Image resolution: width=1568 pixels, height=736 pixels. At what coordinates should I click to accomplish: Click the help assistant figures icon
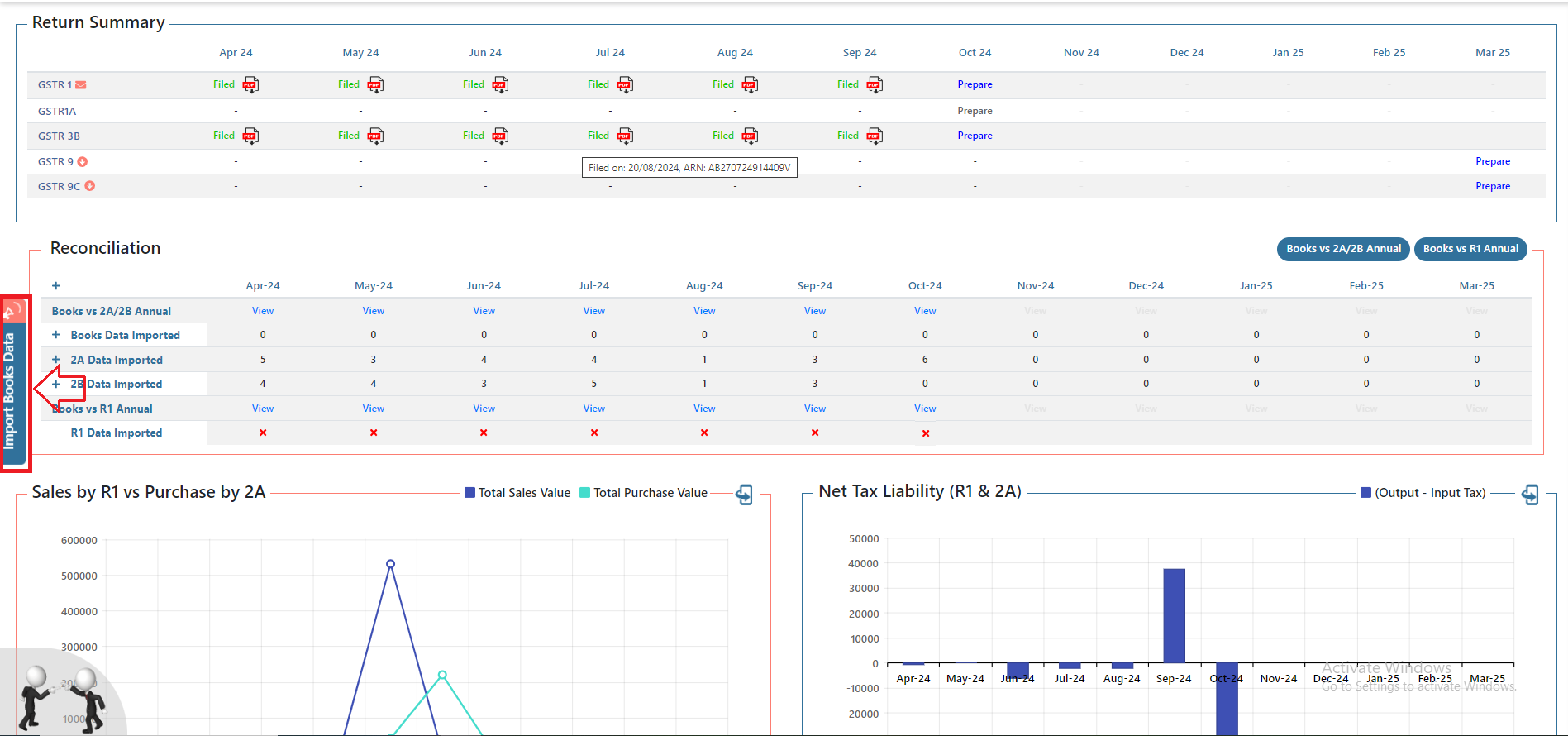[64, 699]
